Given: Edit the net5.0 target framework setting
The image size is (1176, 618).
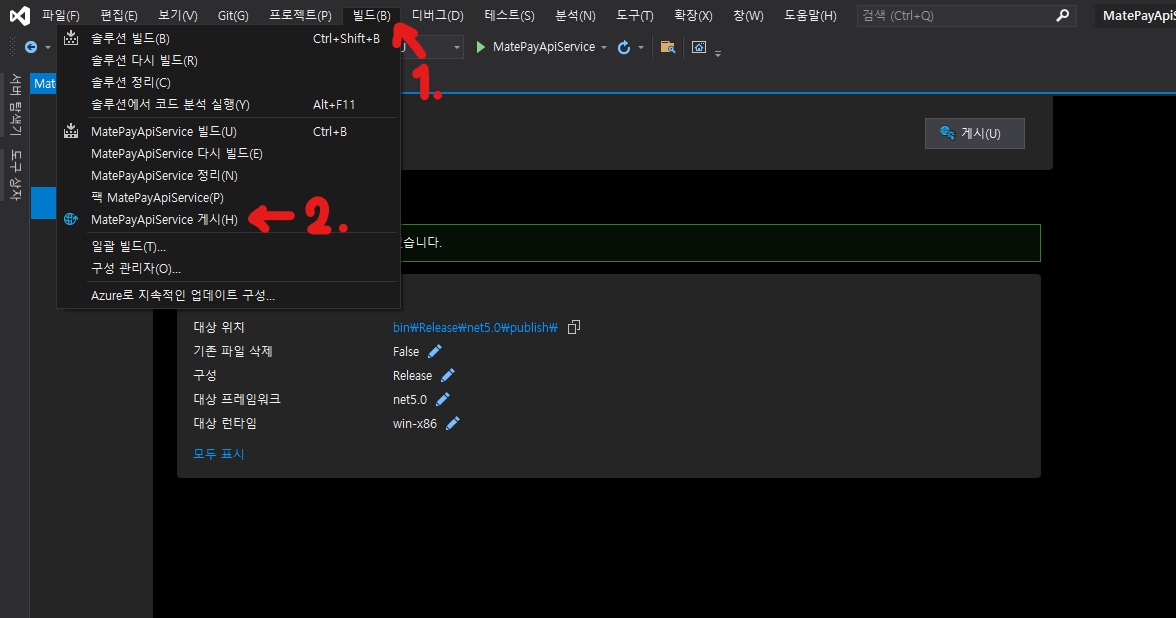Looking at the screenshot, I should coord(443,399).
